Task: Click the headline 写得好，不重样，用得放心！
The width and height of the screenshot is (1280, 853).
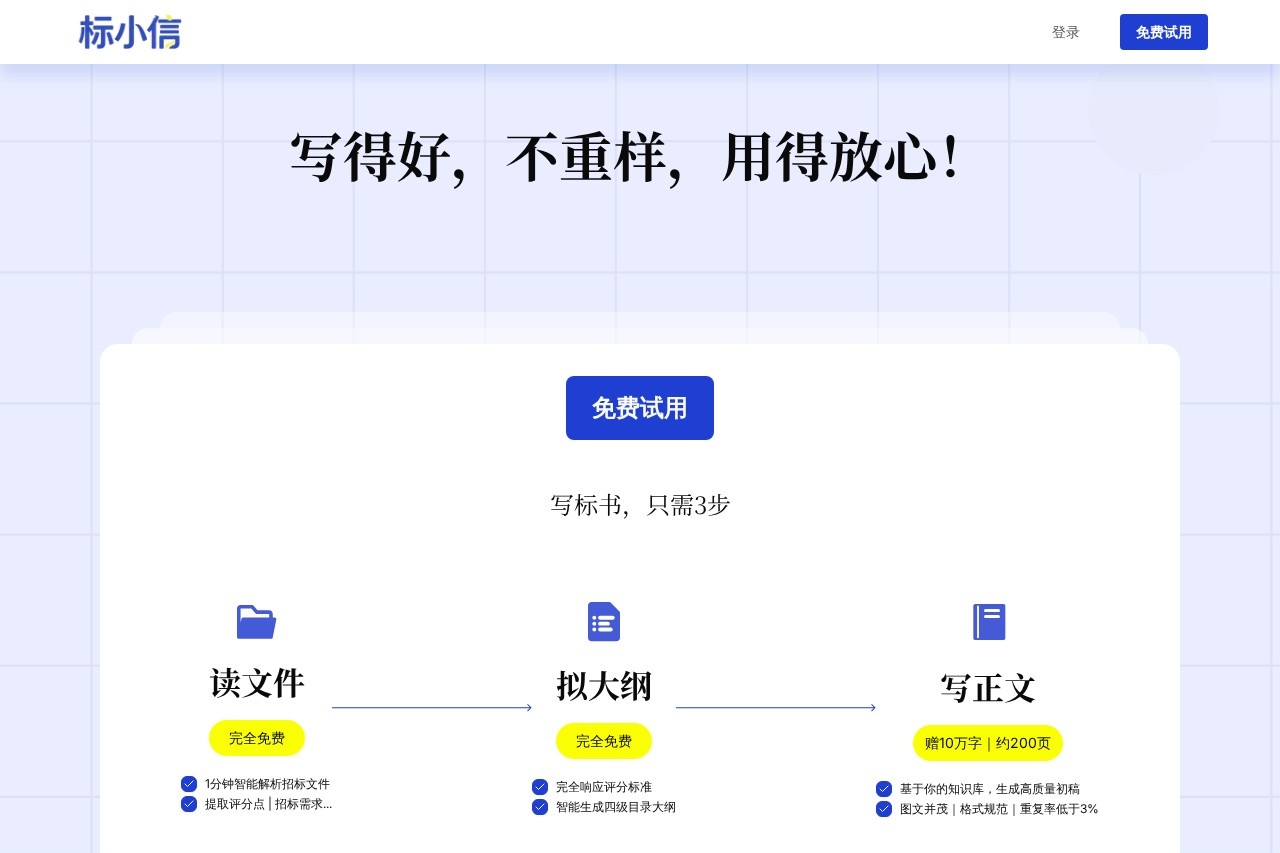Action: [627, 158]
